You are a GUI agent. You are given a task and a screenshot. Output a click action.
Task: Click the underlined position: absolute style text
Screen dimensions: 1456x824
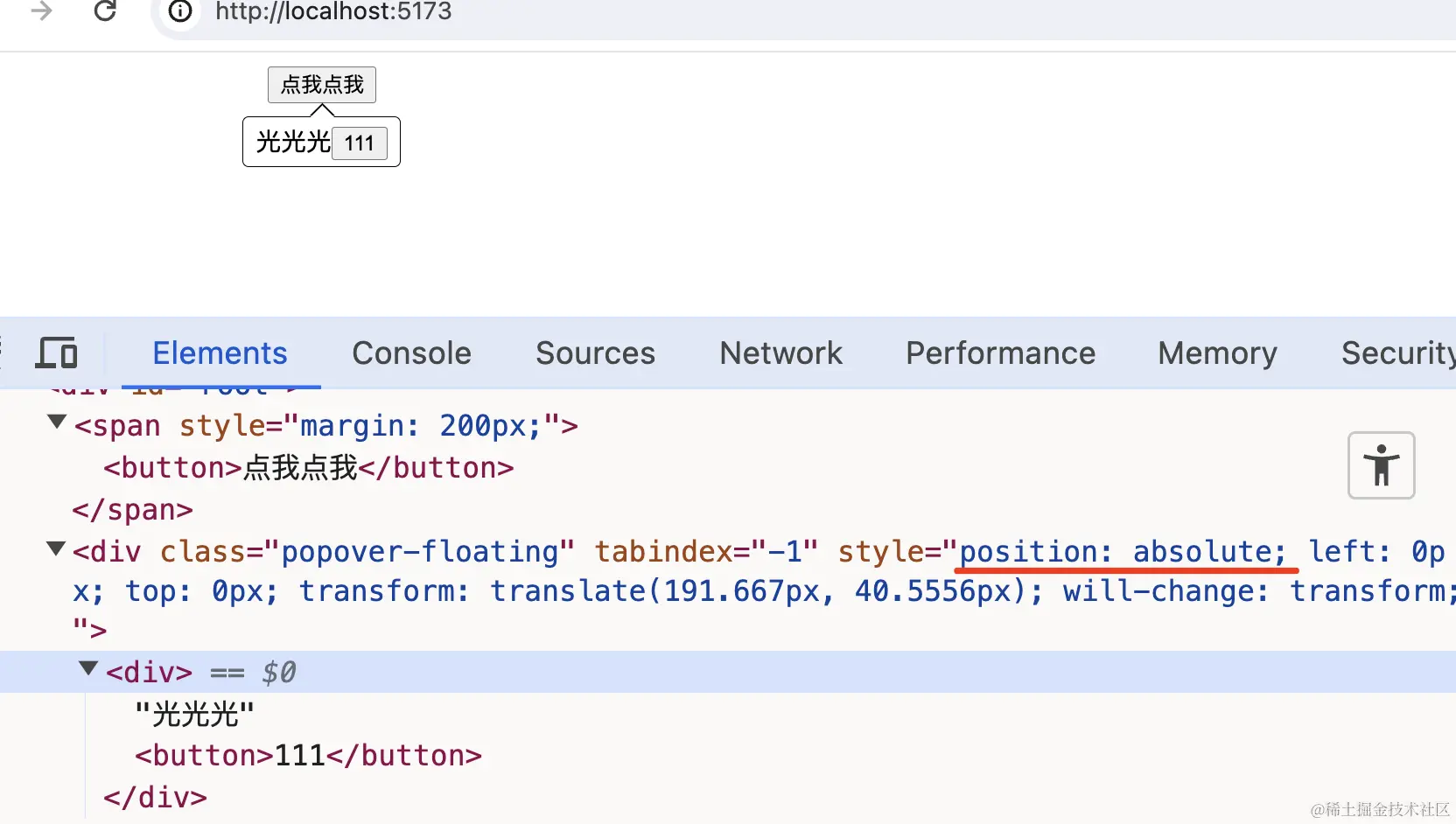1123,552
